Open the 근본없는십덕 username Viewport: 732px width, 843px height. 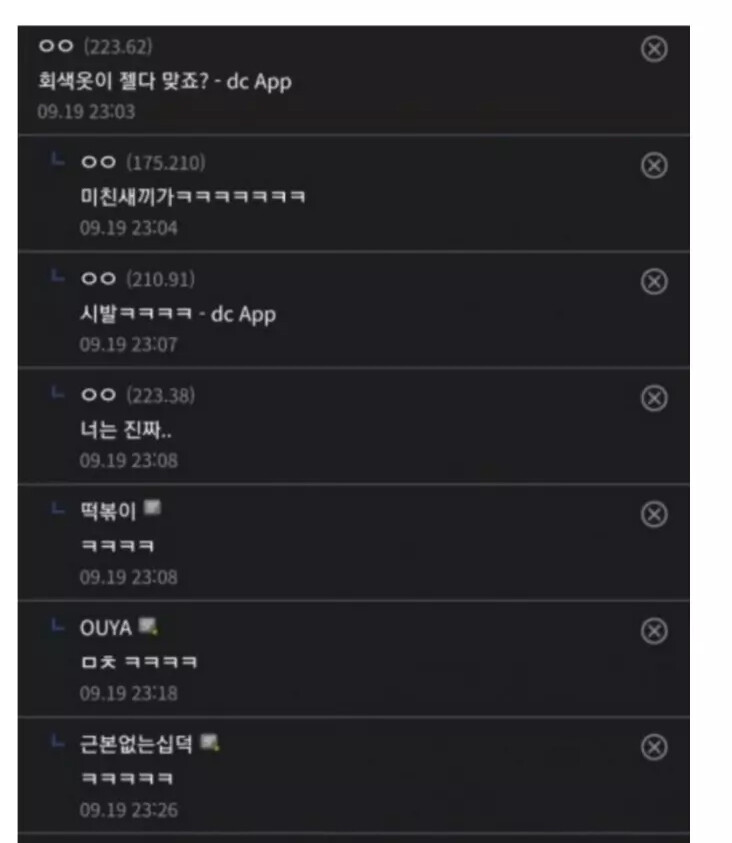[137, 744]
